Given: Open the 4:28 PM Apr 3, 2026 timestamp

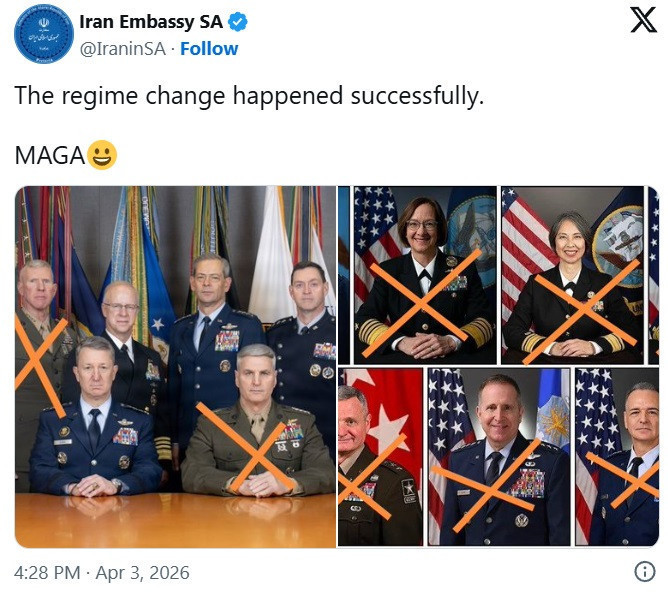Looking at the screenshot, I should (102, 573).
